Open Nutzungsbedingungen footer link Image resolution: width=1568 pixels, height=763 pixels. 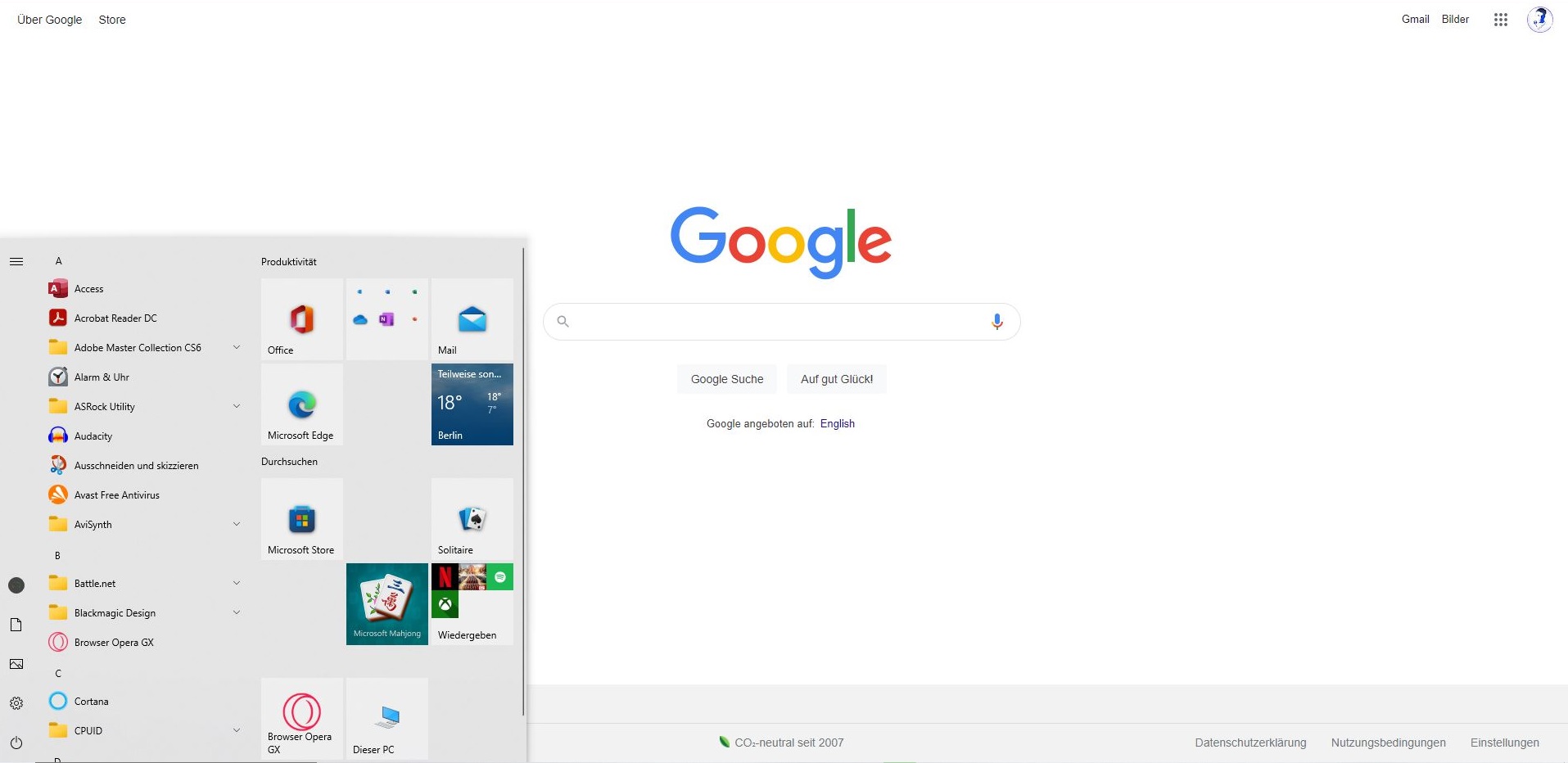pos(1388,743)
